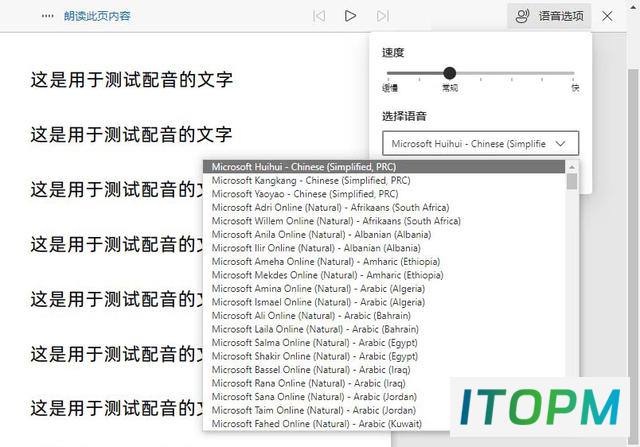The height and width of the screenshot is (447, 640).
Task: Select Microsoft Salma Arabic (Egypt) voice
Action: pyautogui.click(x=384, y=342)
